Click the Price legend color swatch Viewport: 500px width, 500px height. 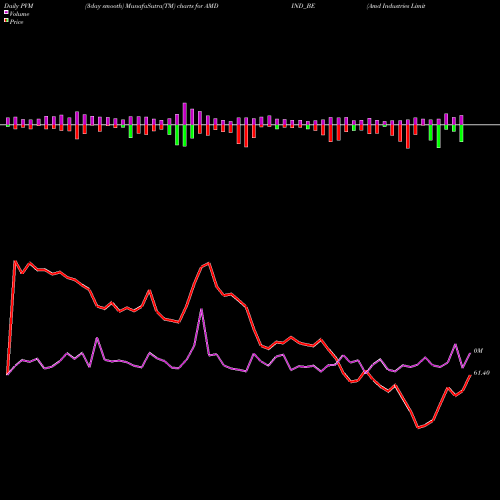(x=6, y=21)
